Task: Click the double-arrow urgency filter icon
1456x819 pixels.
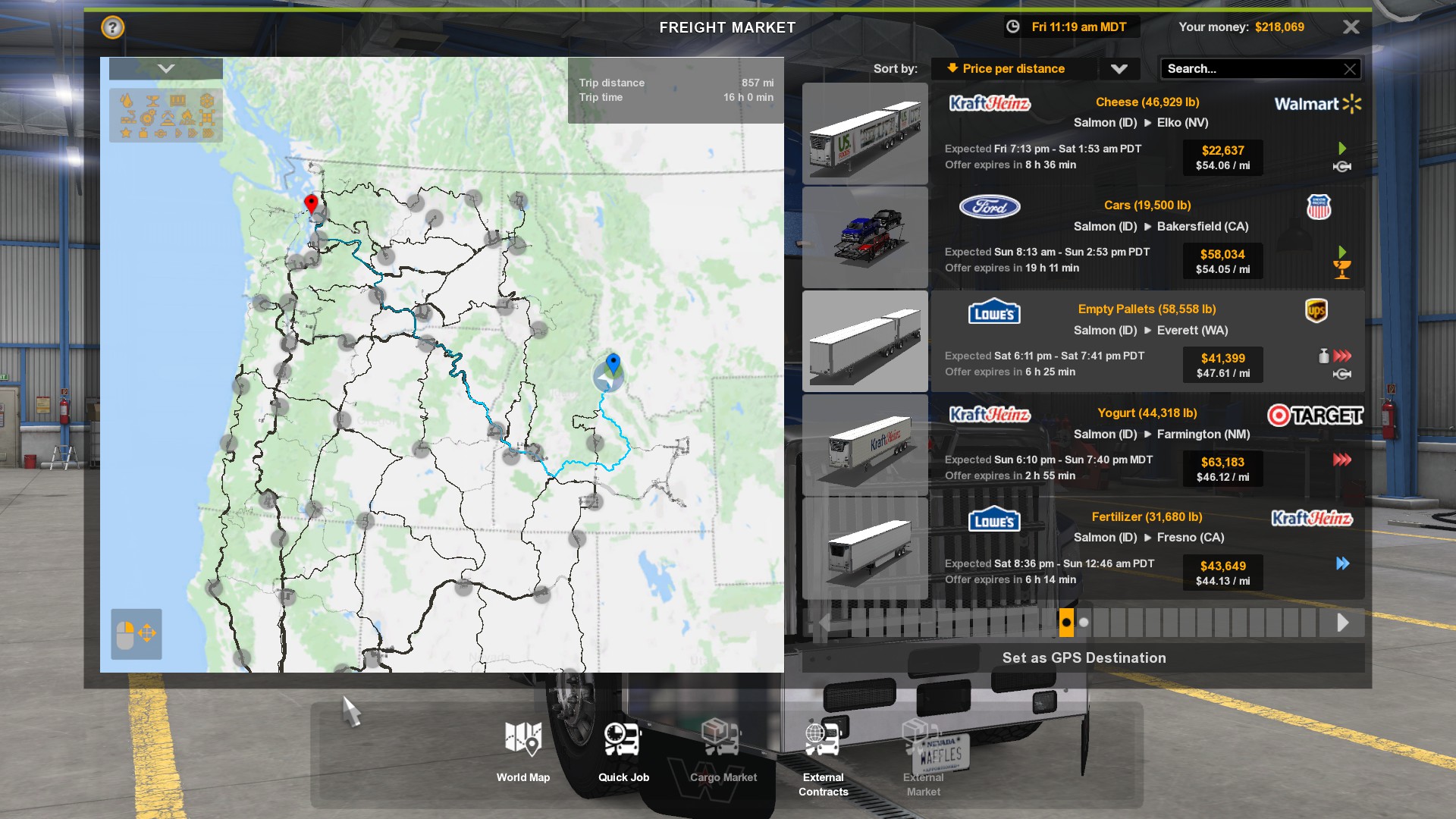Action: pos(193,133)
